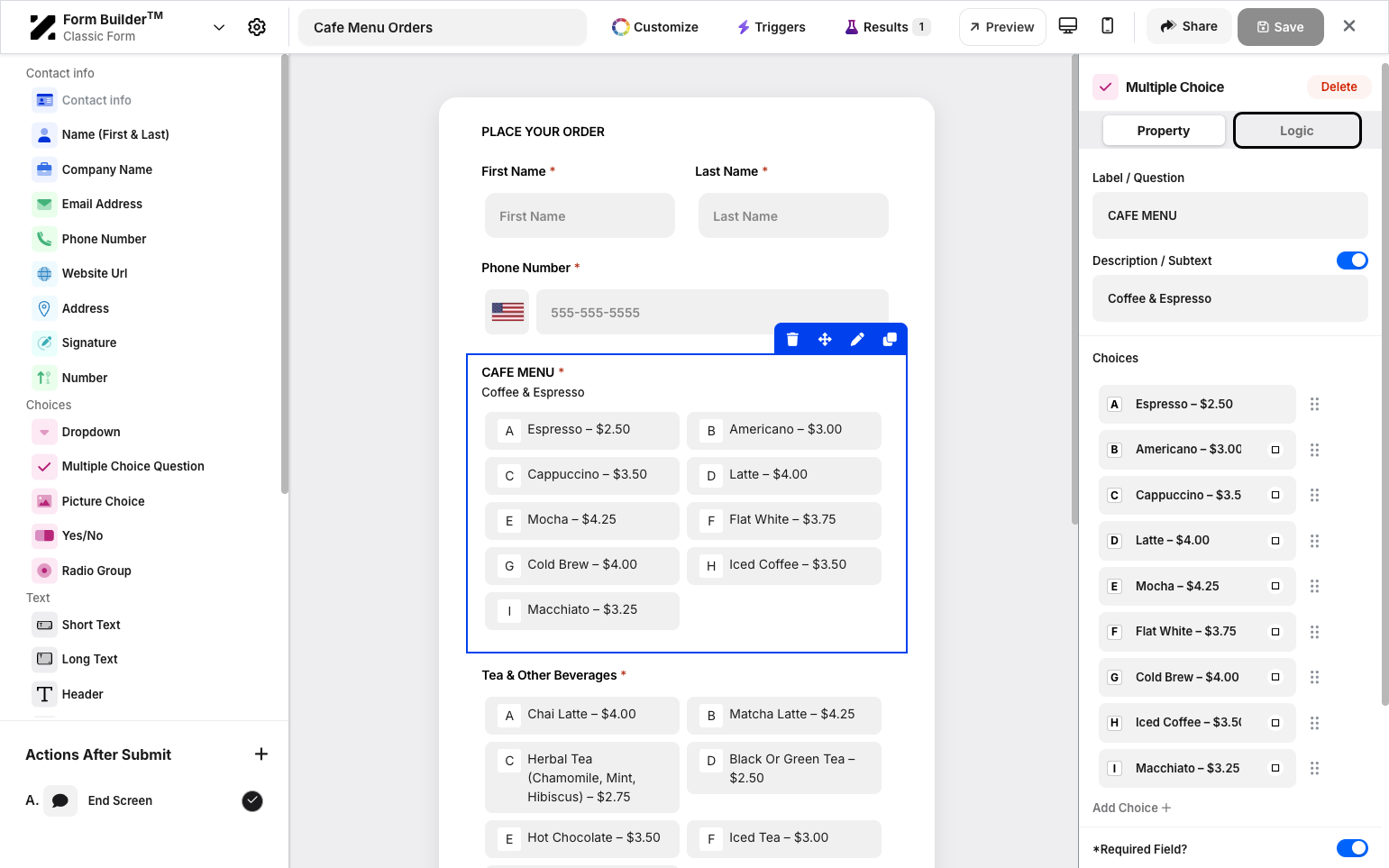Toggle Description / Subtext switch
Image resolution: width=1389 pixels, height=868 pixels.
coord(1352,260)
